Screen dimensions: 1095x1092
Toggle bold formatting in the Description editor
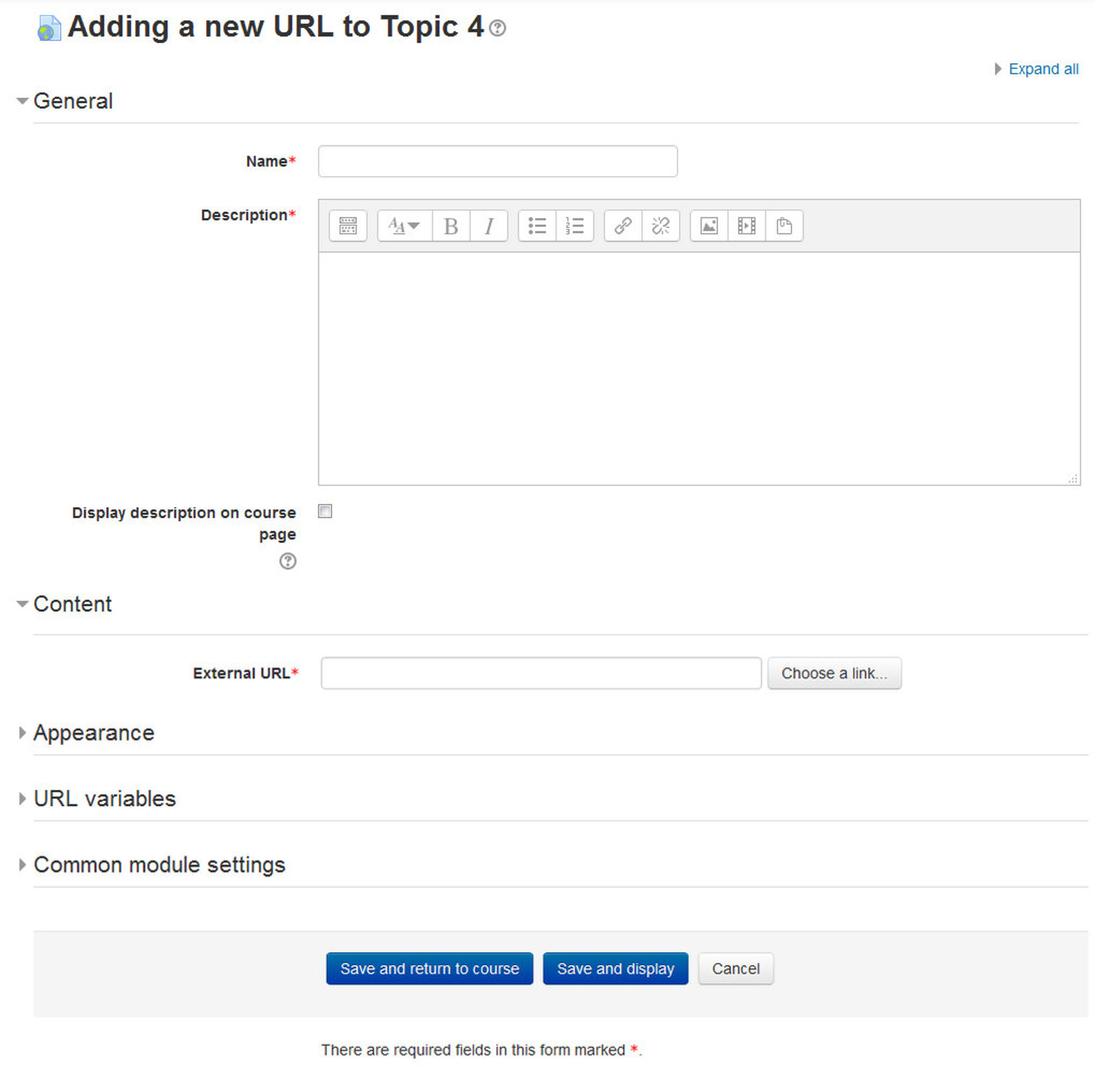click(451, 226)
